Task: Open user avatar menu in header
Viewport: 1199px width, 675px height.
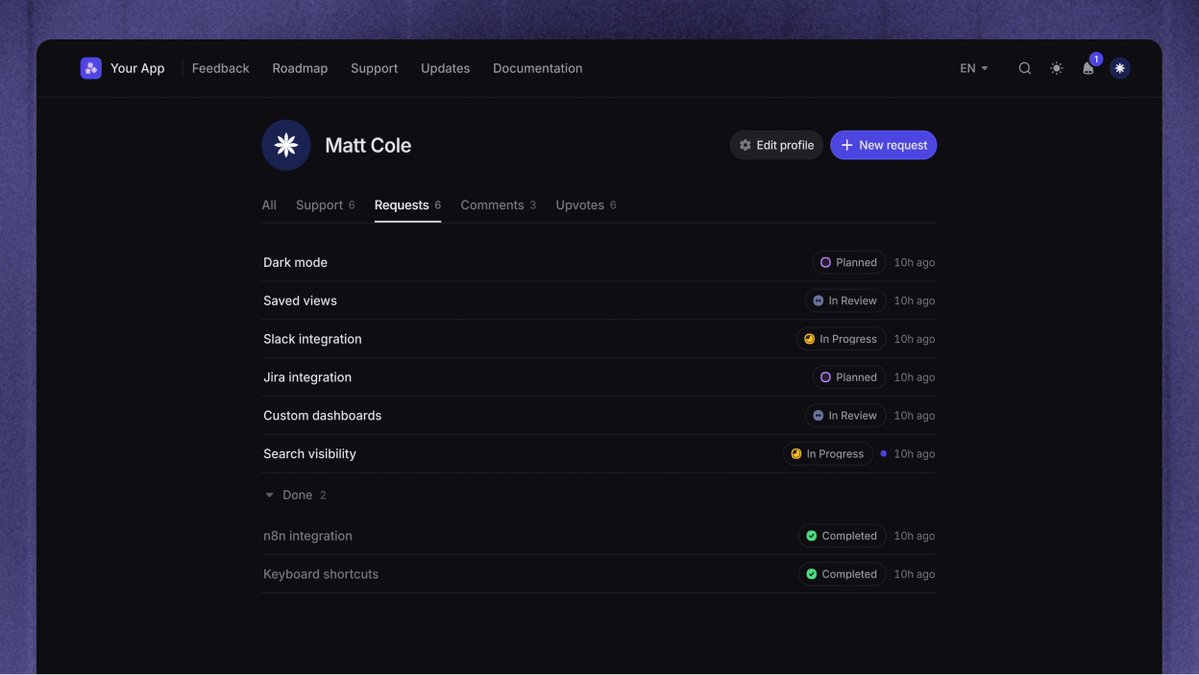Action: (x=1119, y=68)
